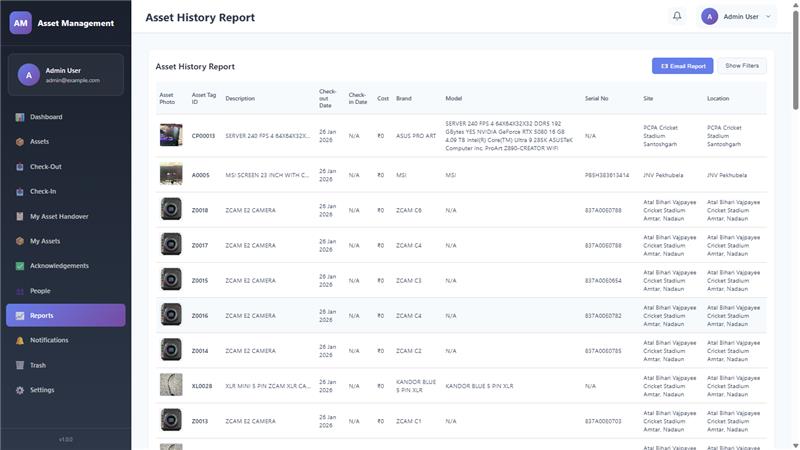Open camera photo for Z0018
The width and height of the screenshot is (800, 450).
click(x=171, y=209)
